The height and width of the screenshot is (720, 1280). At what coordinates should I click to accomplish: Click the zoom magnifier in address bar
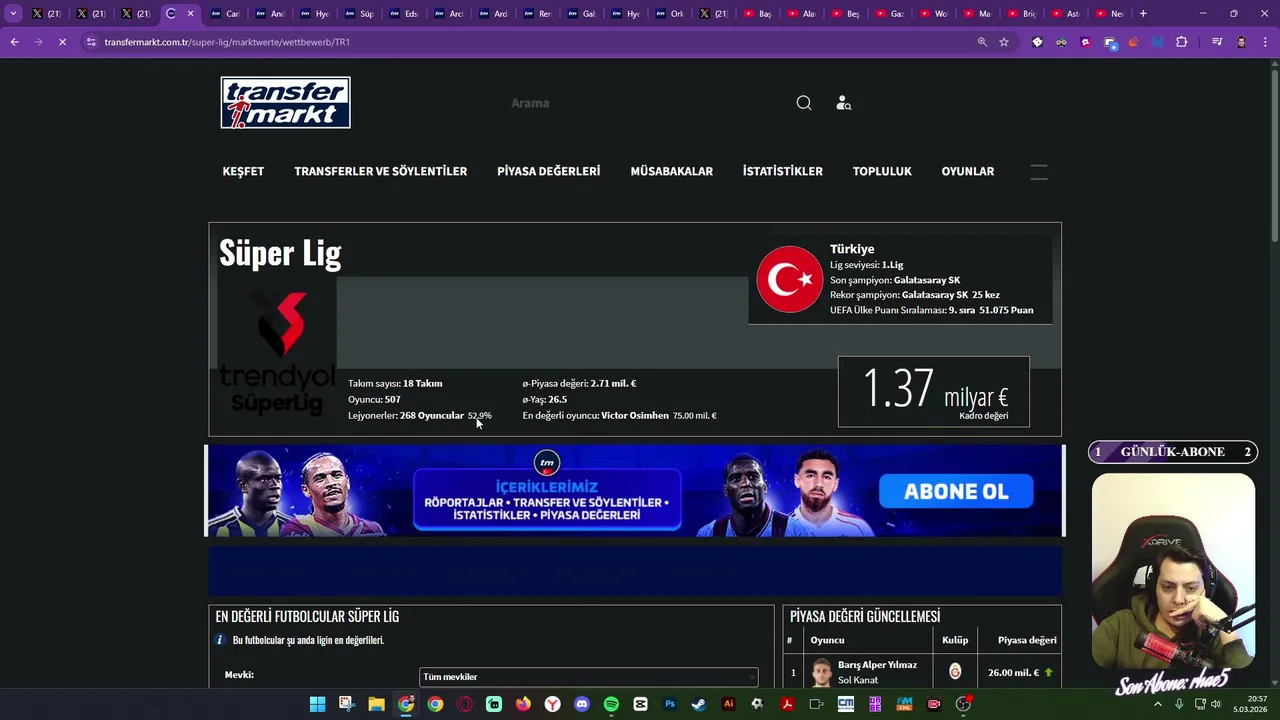click(982, 42)
